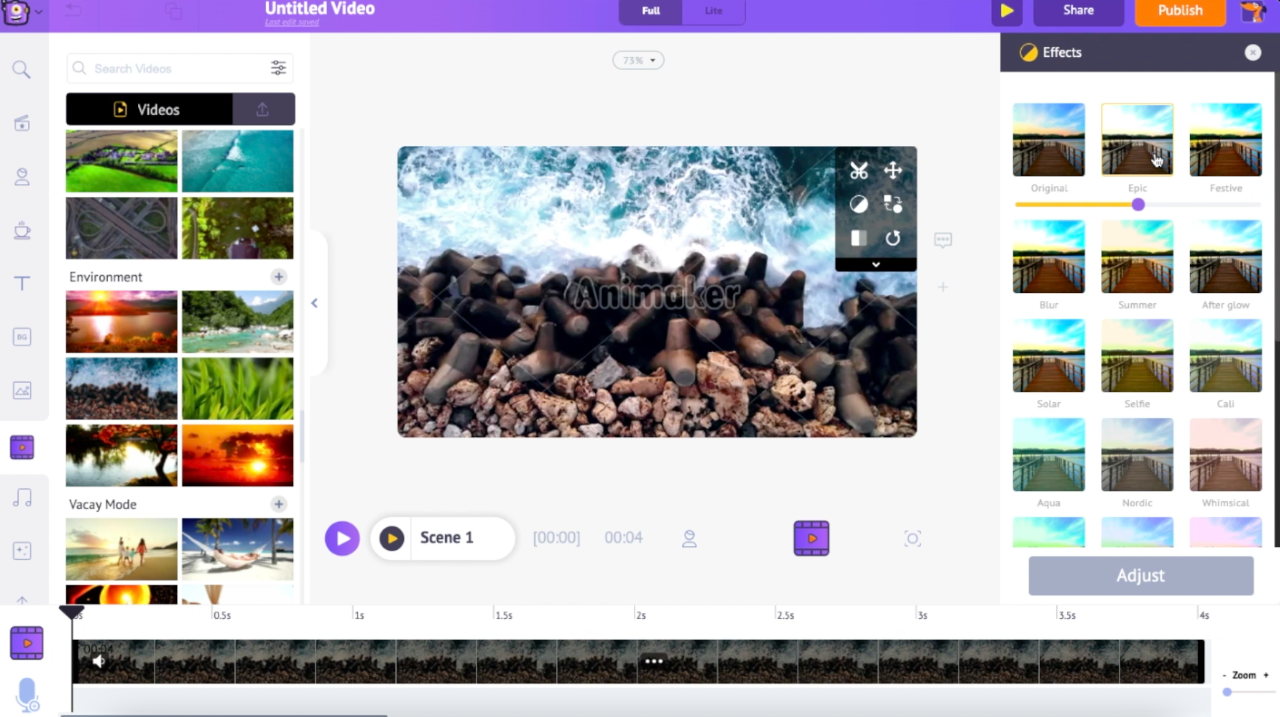Select the scissors trim tool on the video toolbar

(858, 170)
